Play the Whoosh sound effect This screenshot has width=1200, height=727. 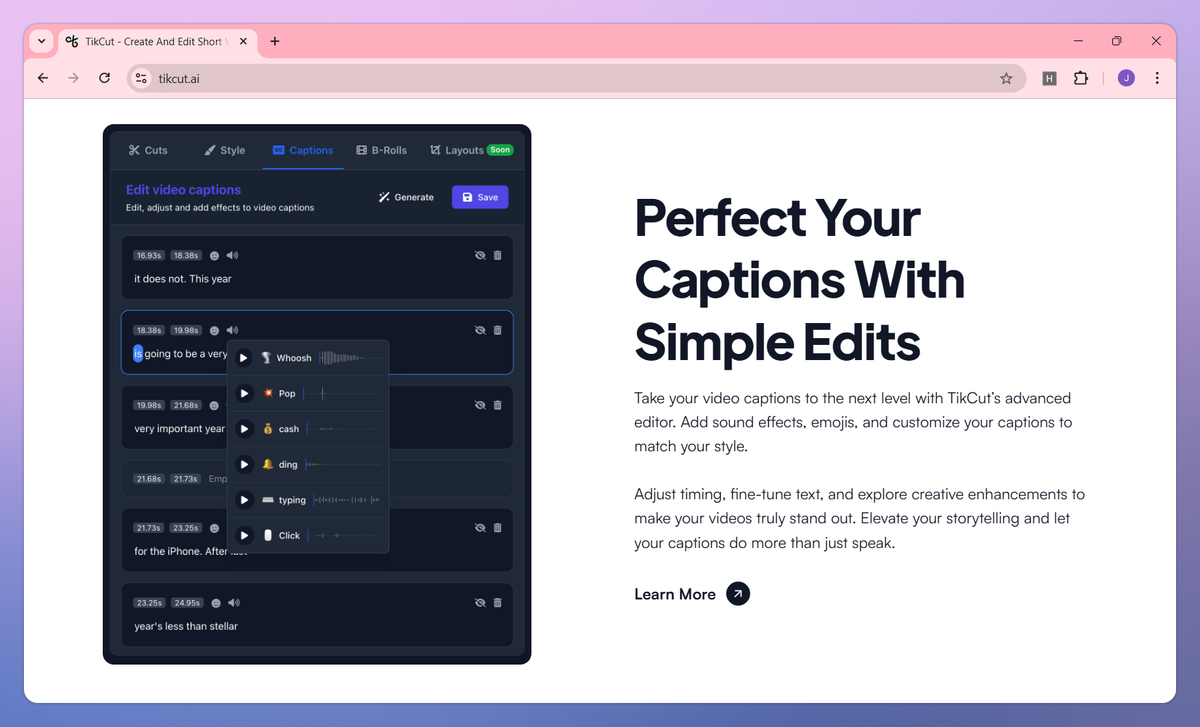tap(244, 358)
